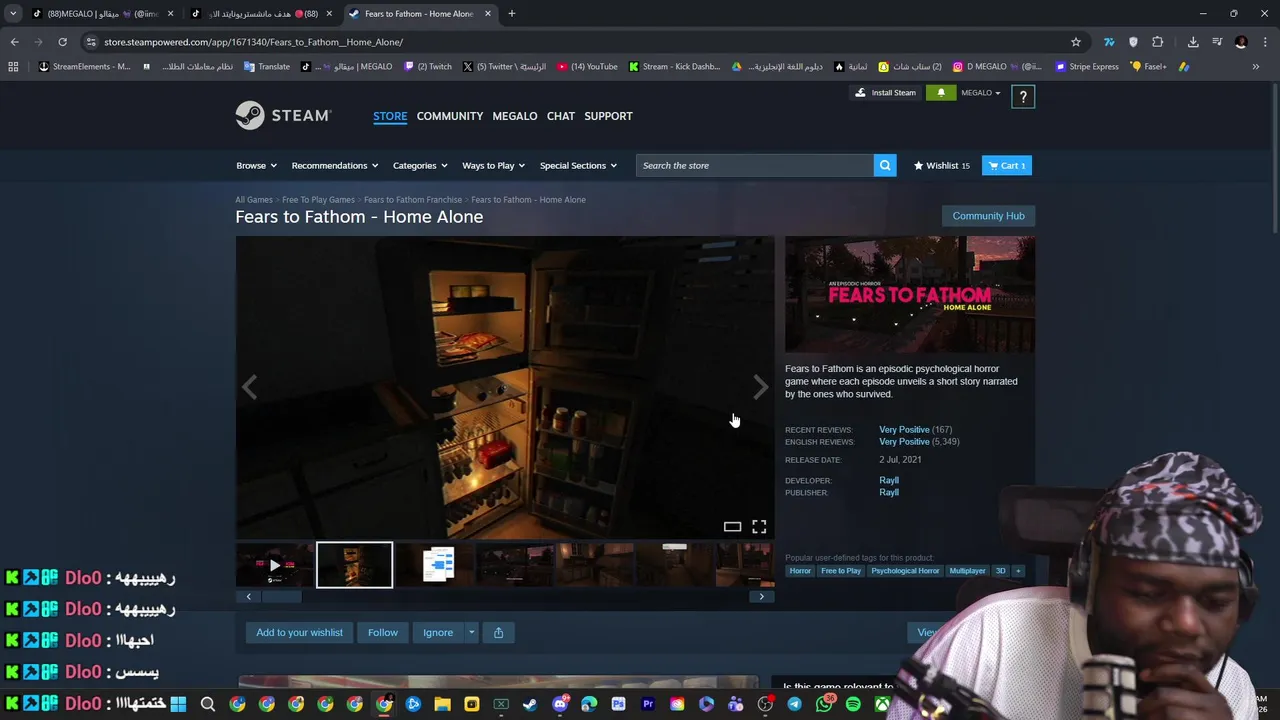
Task: Show next screenshot with right arrow
Action: click(761, 387)
